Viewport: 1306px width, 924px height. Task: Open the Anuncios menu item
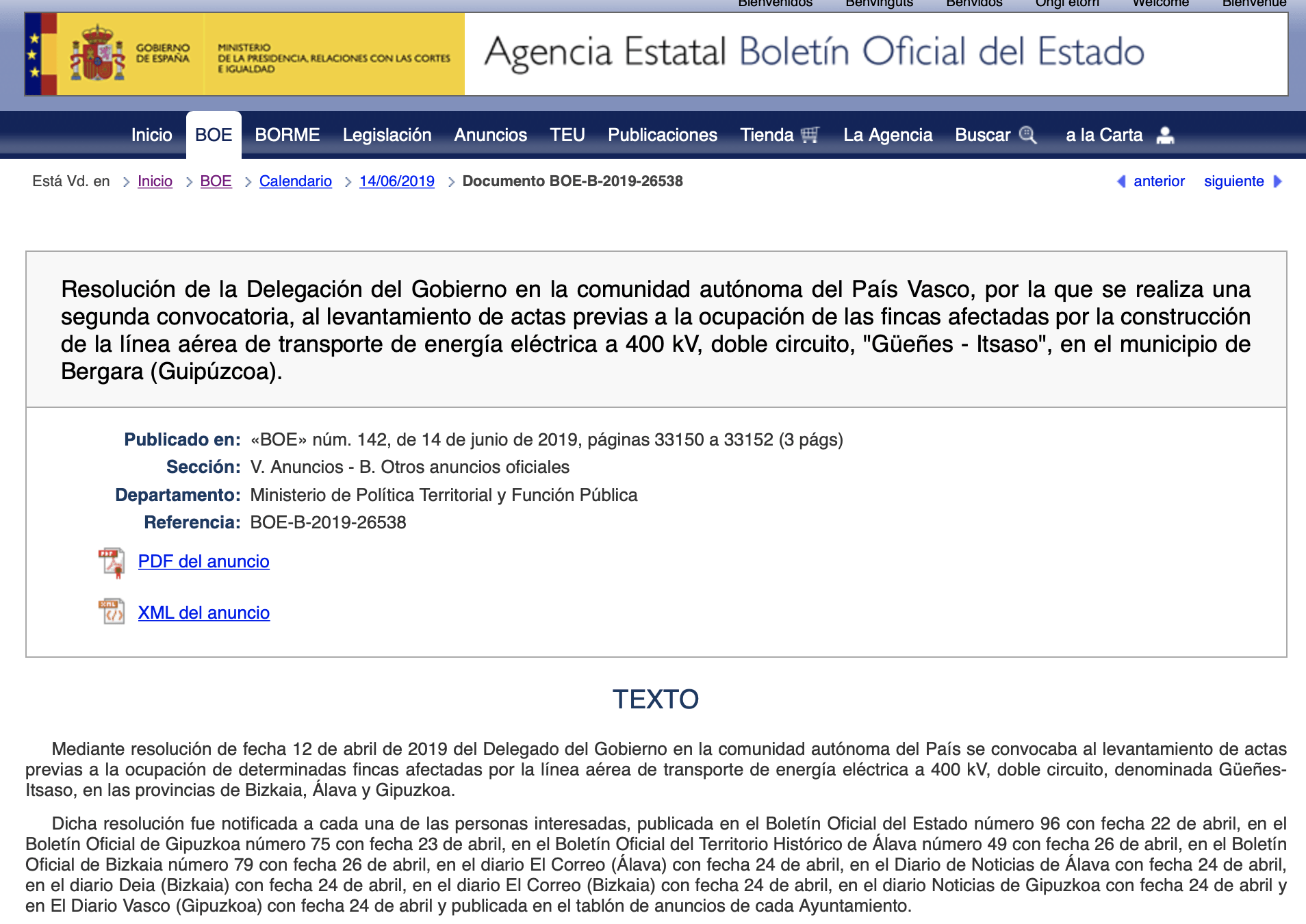490,135
